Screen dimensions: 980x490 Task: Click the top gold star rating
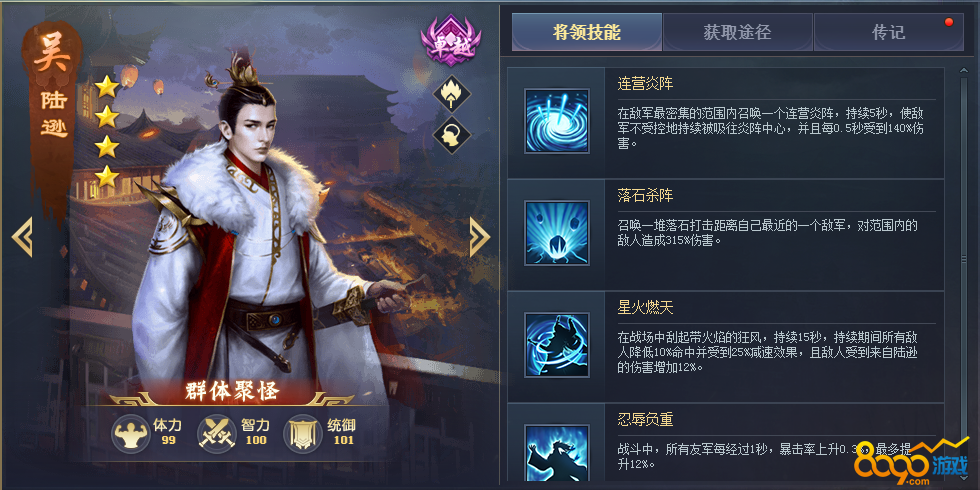(107, 86)
